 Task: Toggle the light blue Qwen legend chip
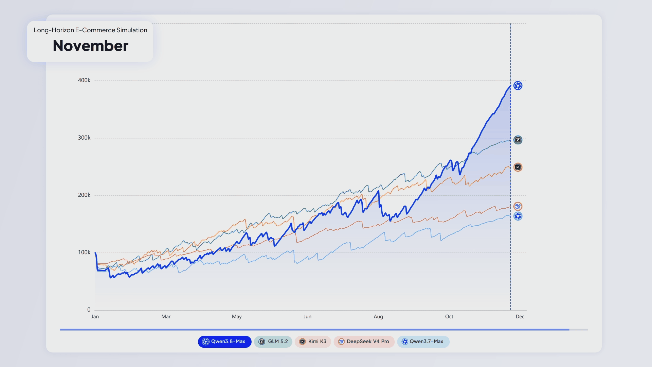423,342
